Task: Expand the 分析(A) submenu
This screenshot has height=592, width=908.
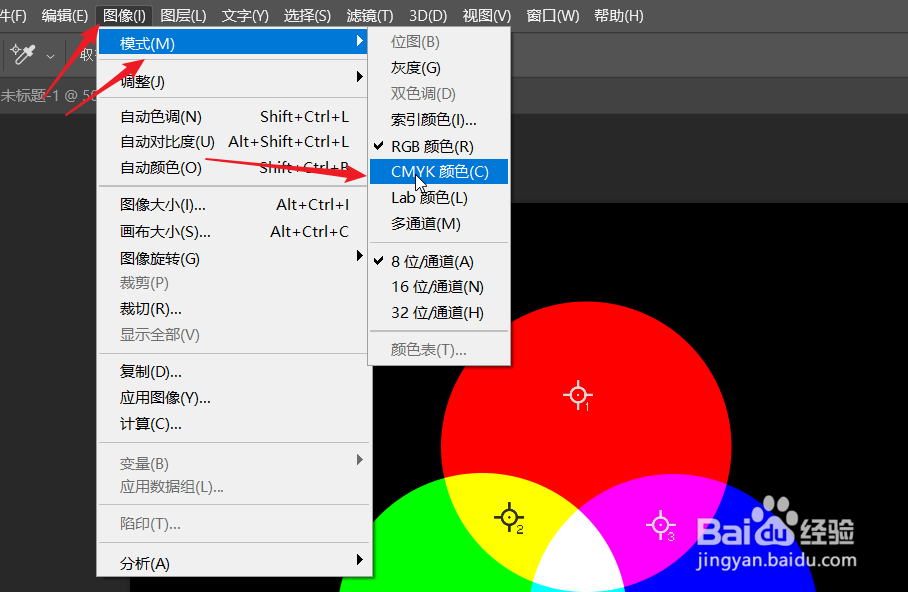Action: tap(233, 563)
